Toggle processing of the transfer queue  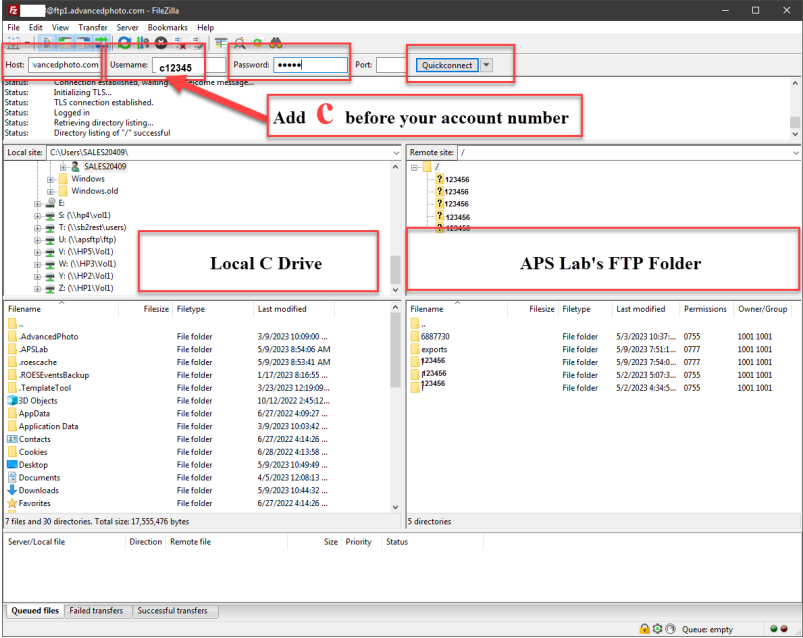pyautogui.click(x=143, y=43)
